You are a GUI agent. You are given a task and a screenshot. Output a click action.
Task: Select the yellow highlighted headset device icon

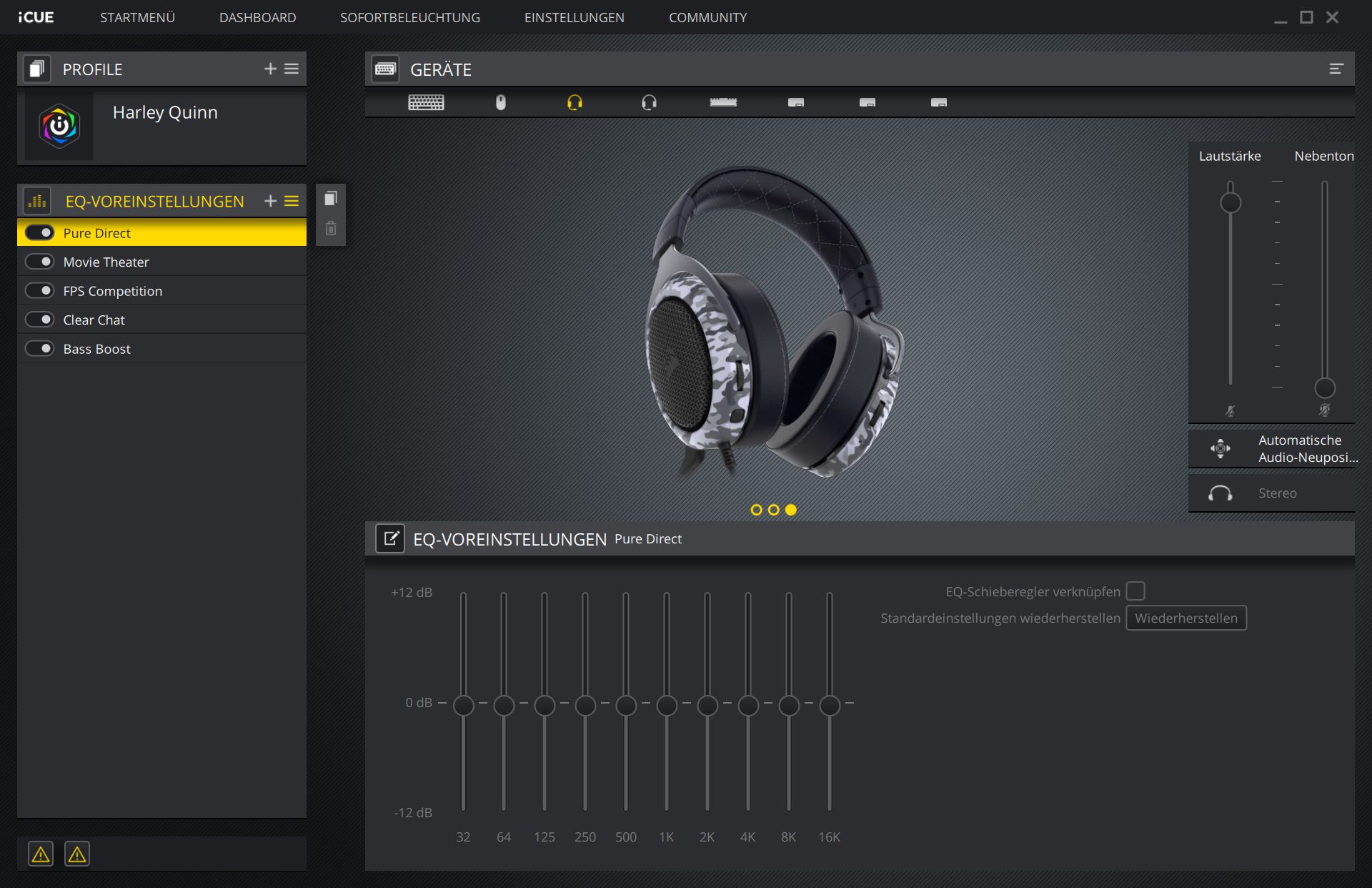click(575, 103)
